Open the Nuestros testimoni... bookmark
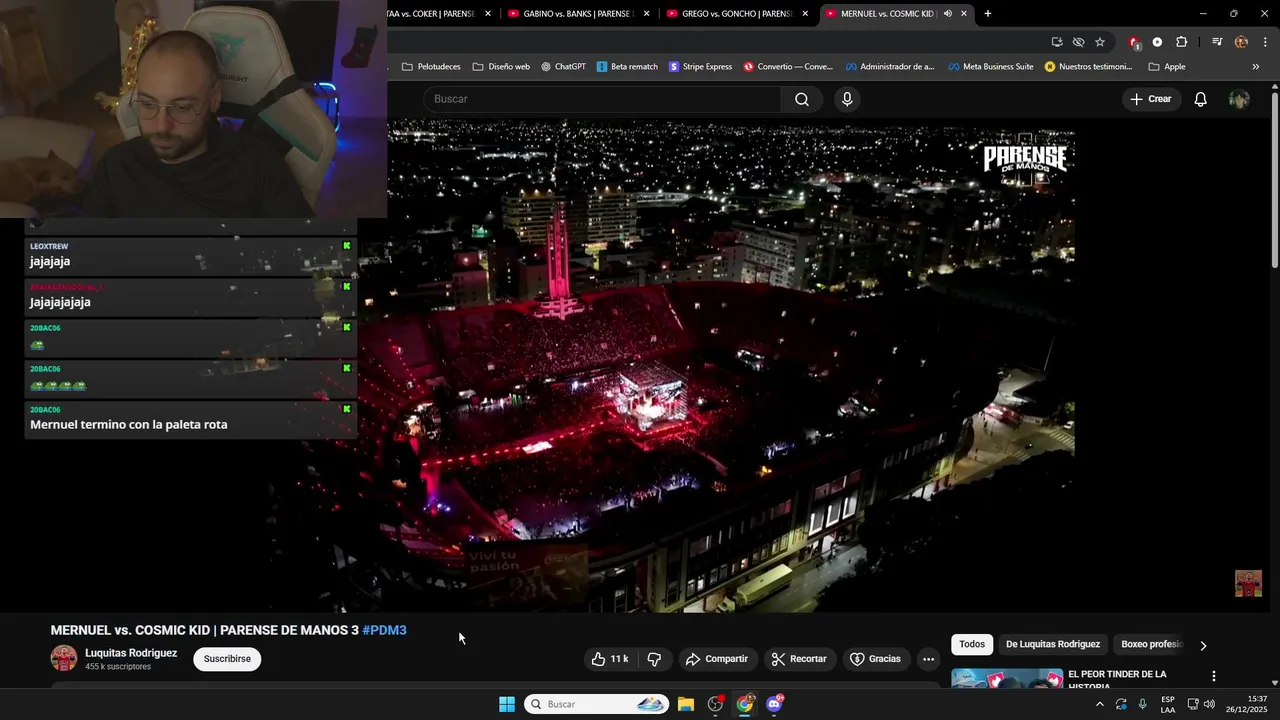Image resolution: width=1280 pixels, height=720 pixels. [1088, 67]
